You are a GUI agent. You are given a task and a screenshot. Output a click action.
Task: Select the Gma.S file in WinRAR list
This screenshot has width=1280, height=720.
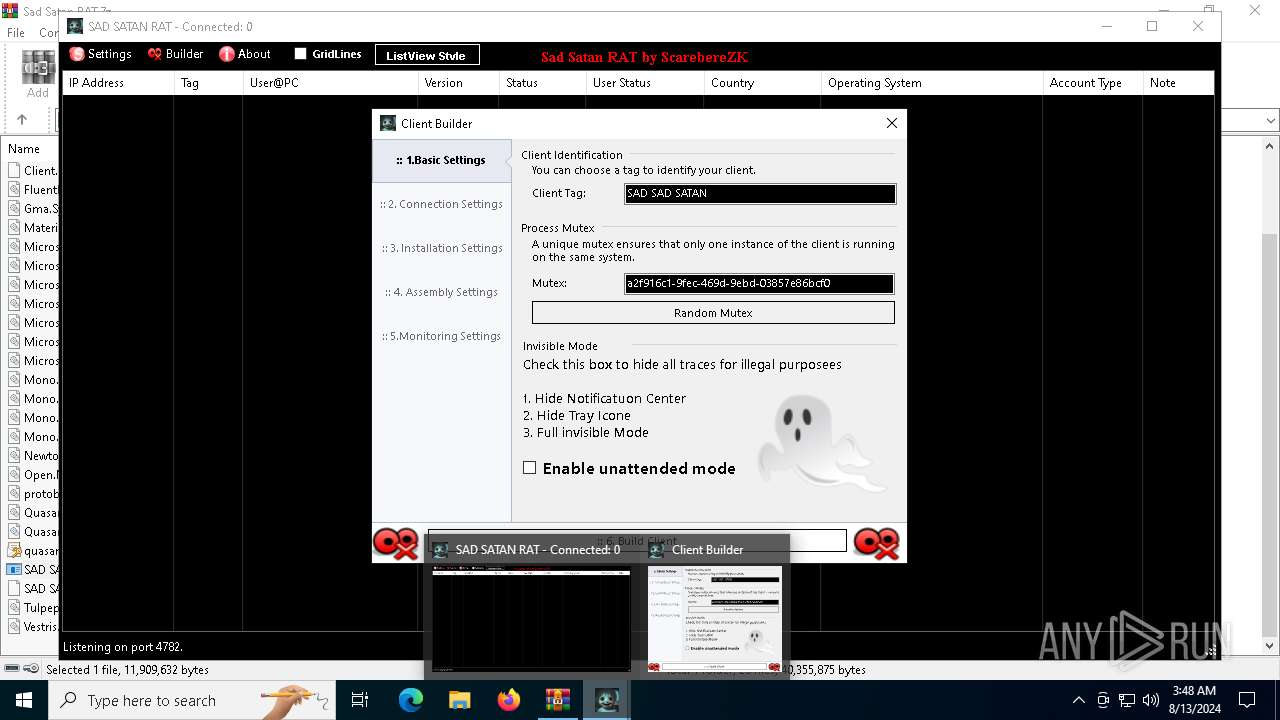[33, 209]
